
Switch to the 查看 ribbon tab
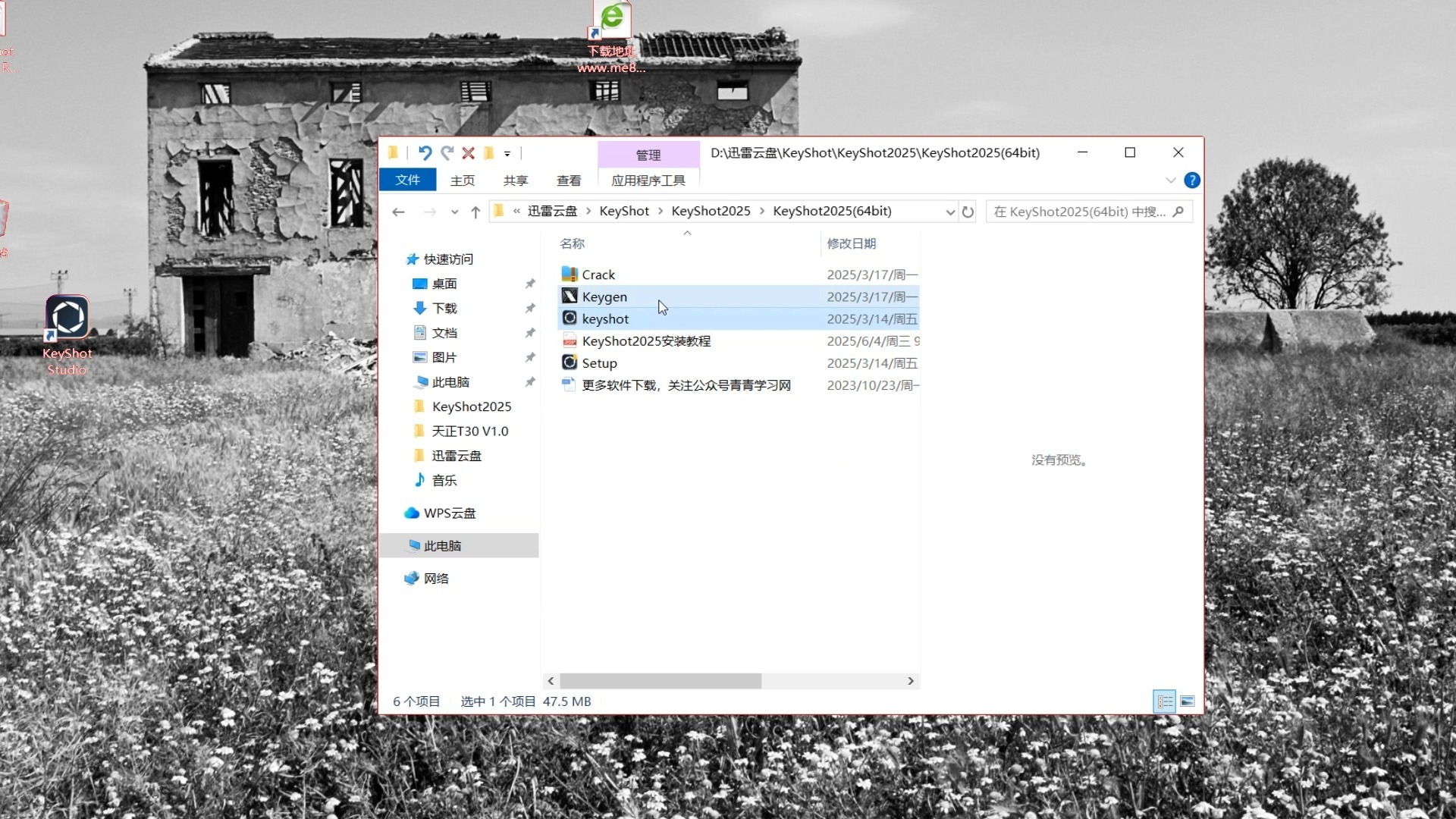(569, 180)
